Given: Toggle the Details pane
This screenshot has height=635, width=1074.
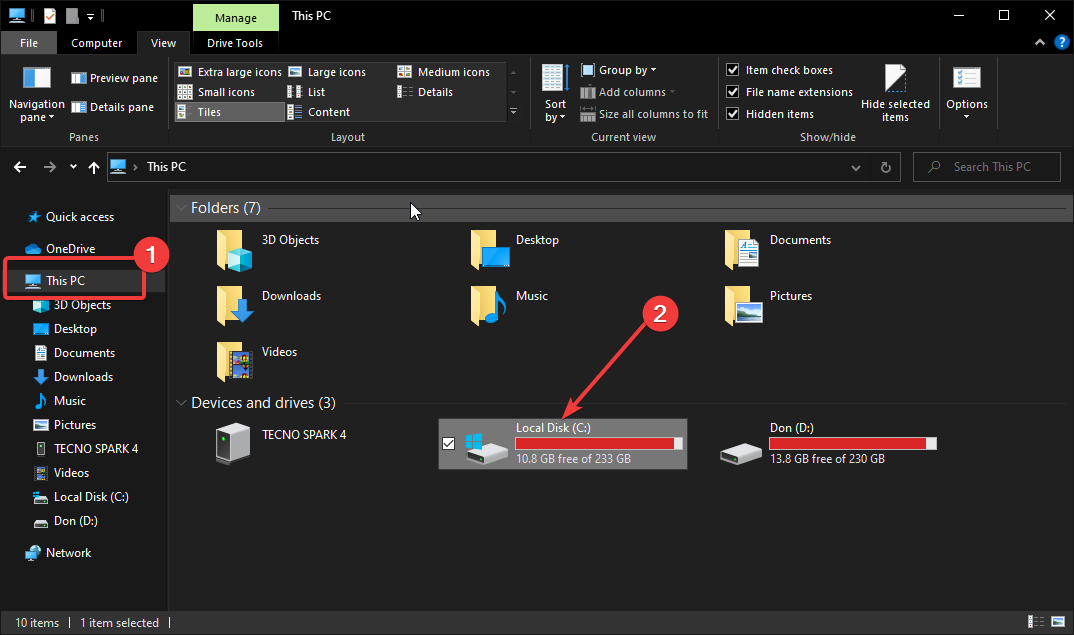Looking at the screenshot, I should coord(113,107).
